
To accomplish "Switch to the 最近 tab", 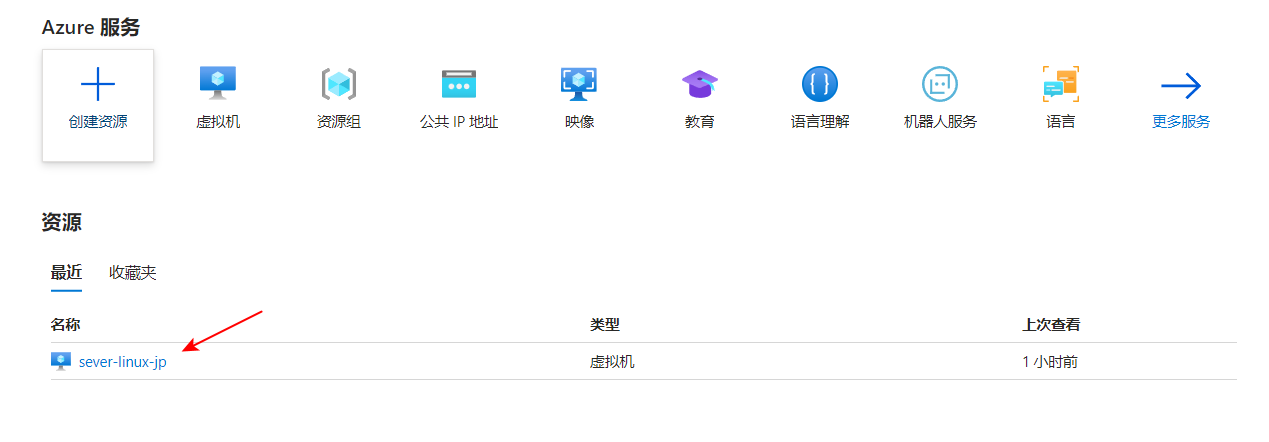I will (66, 273).
